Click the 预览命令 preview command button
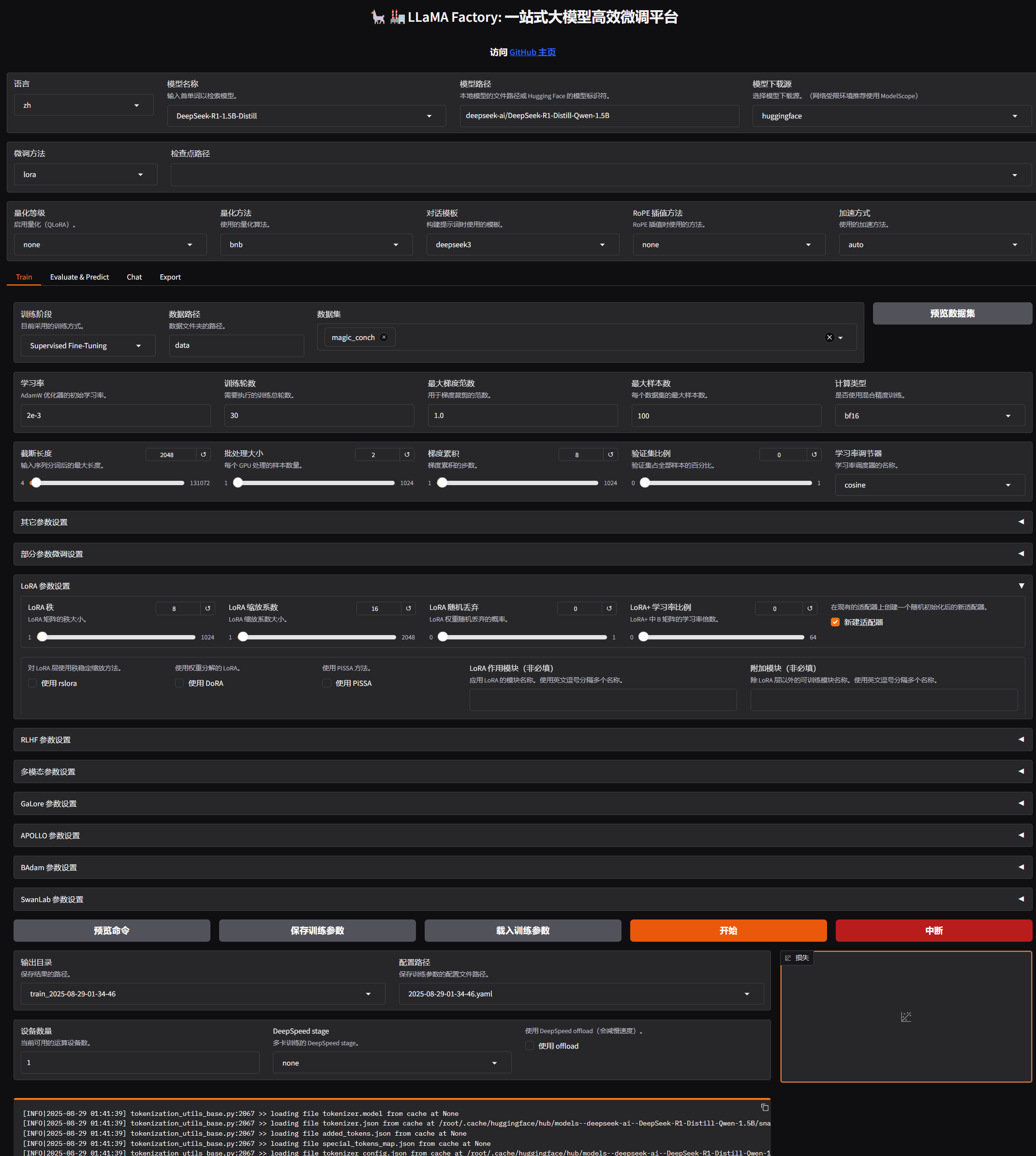This screenshot has width=1036, height=1156. 112,930
